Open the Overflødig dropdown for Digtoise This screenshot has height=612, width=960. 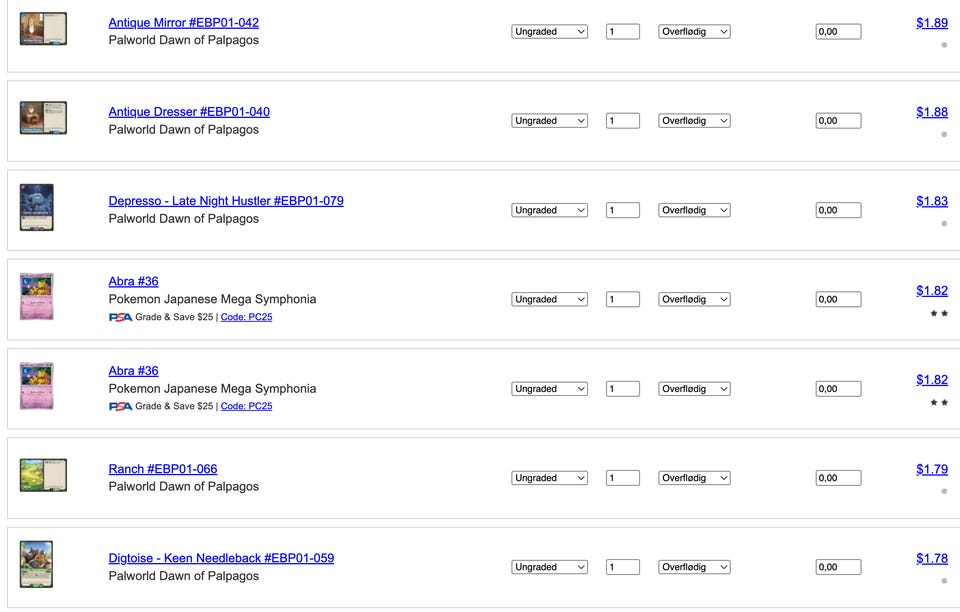[694, 567]
